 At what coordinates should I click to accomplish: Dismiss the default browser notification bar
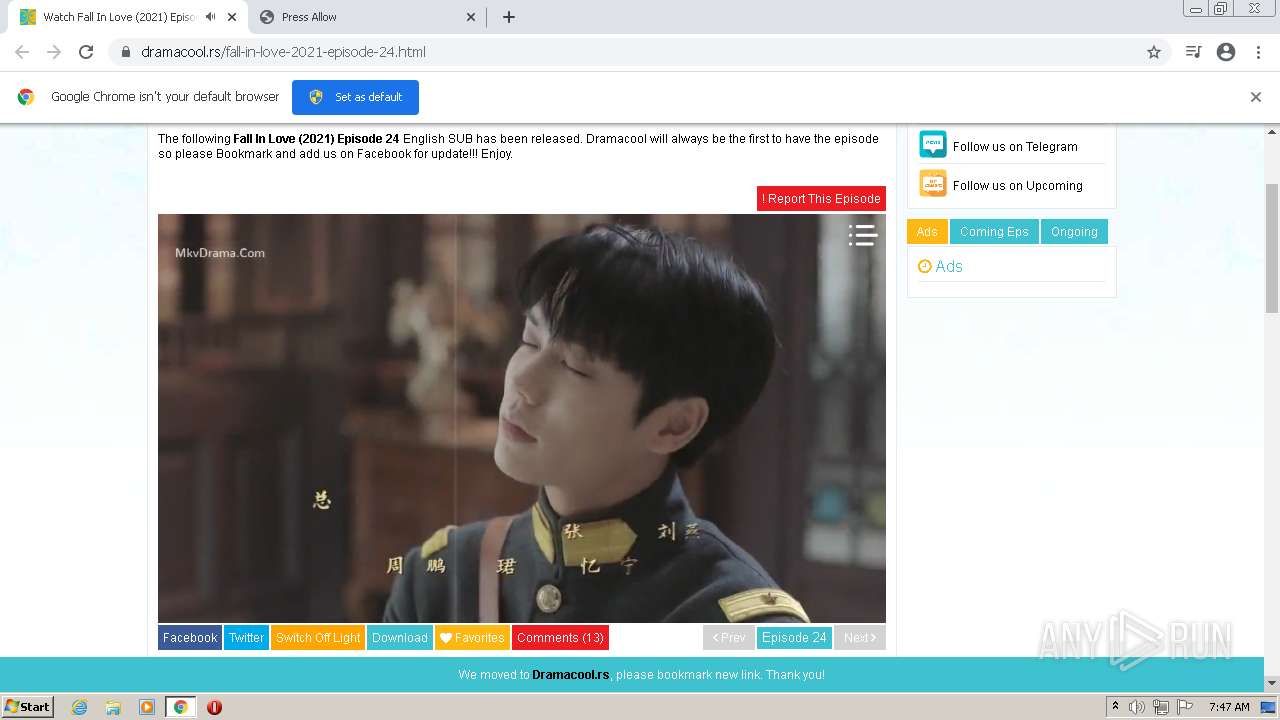[x=1256, y=97]
